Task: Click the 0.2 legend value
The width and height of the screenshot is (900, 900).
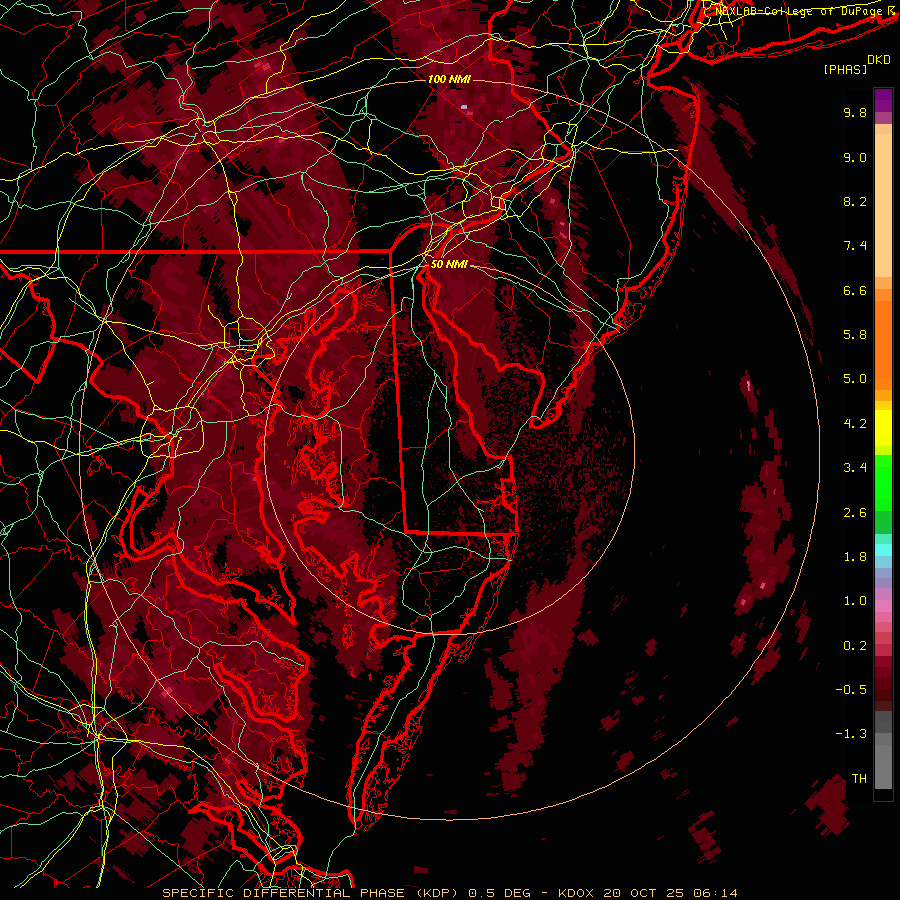Action: [855, 646]
